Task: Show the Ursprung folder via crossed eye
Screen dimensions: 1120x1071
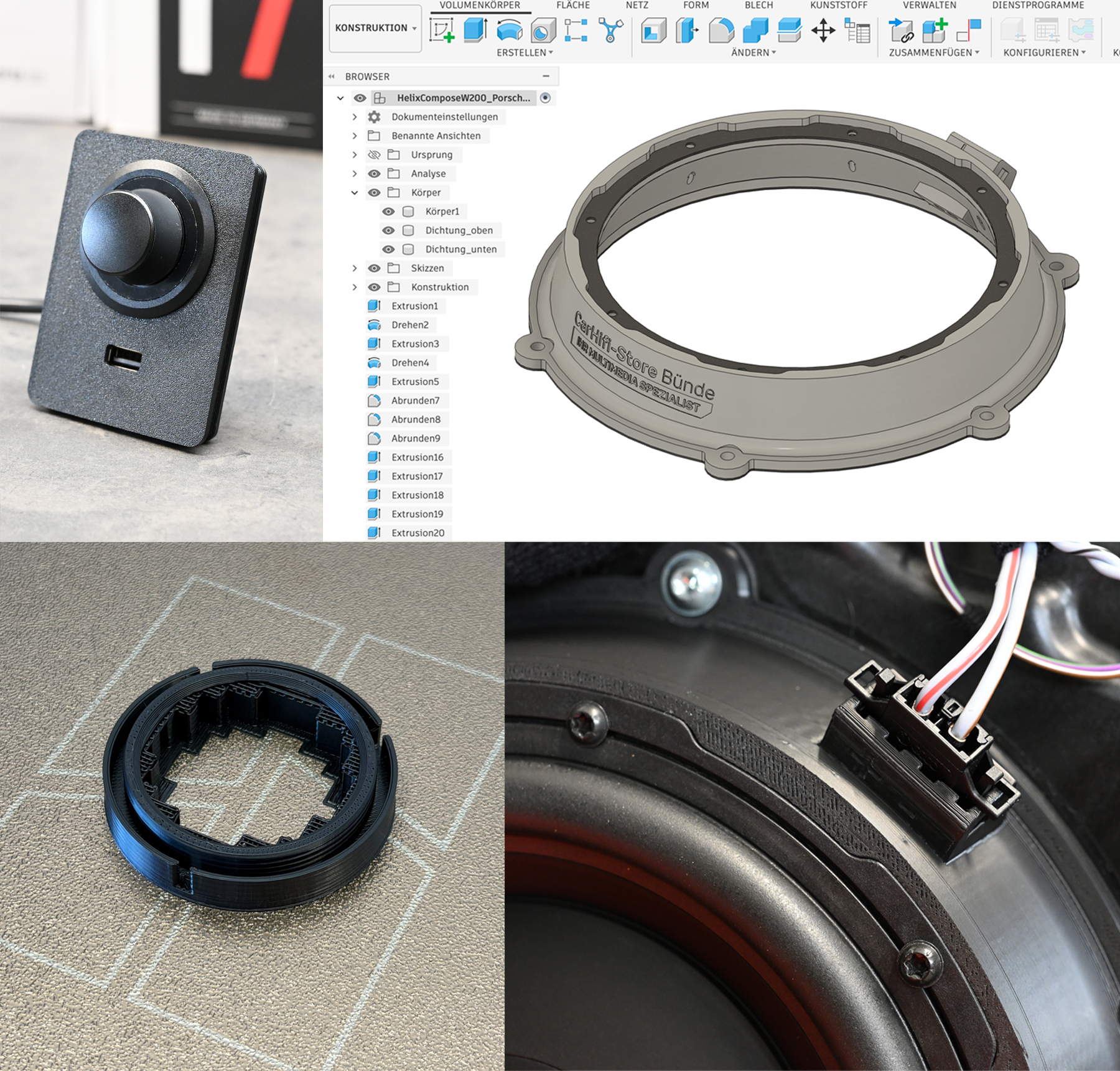Action: 374,155
